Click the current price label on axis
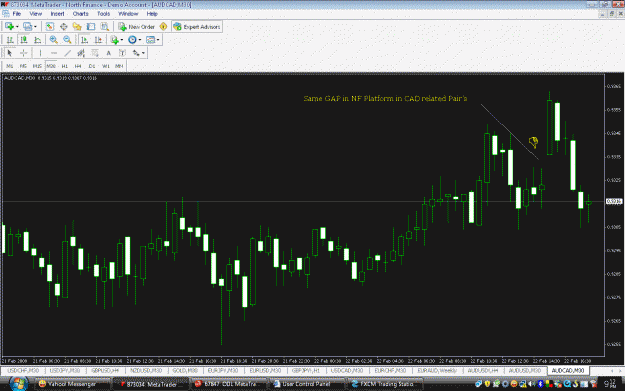Viewport: 625px width, 391px height. click(614, 201)
